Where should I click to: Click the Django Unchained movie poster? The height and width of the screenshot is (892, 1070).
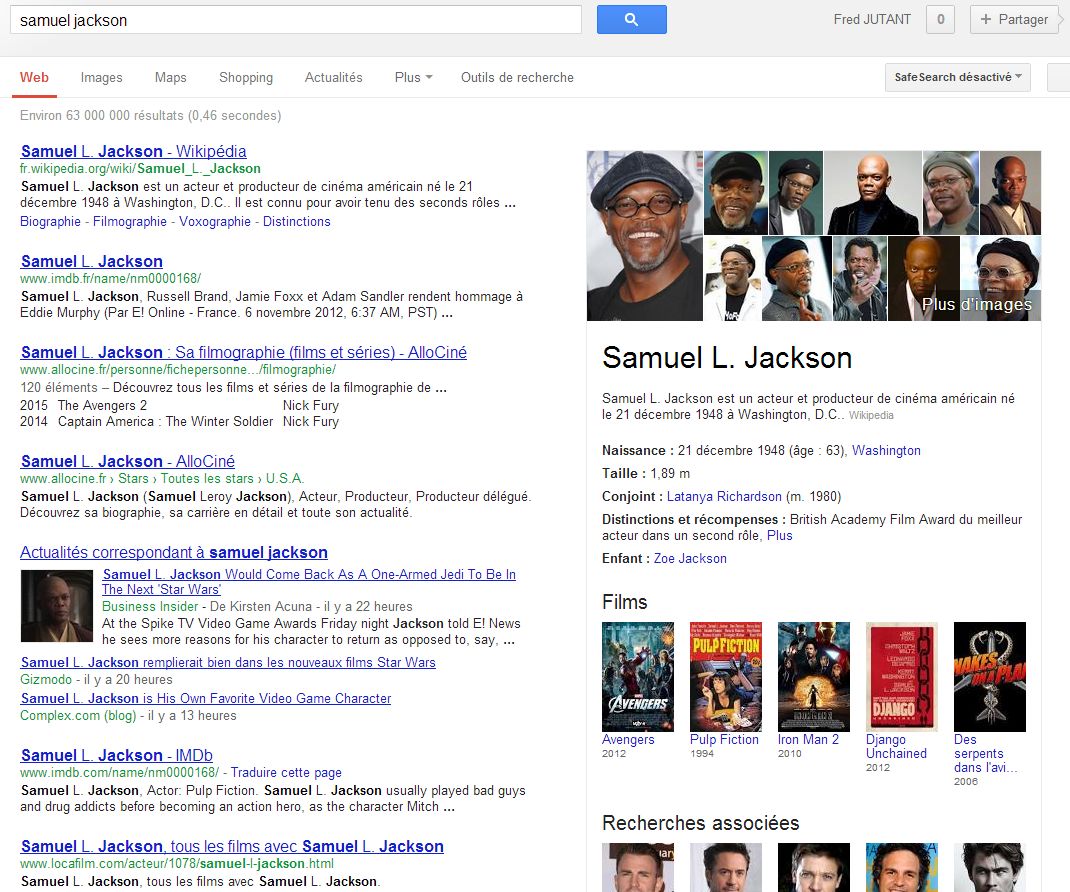[x=902, y=677]
